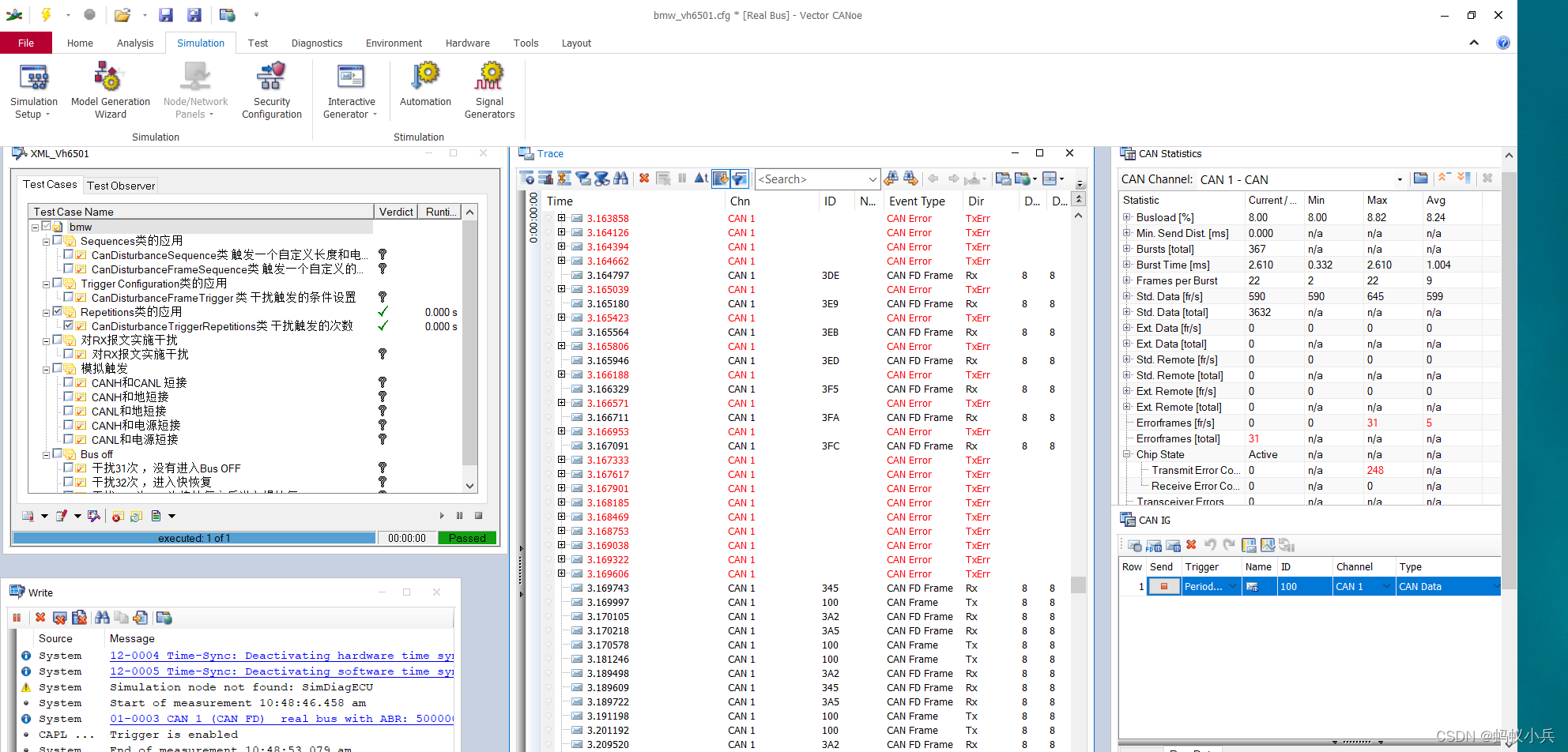Click the green Passed status field
1568x752 pixels.
467,538
